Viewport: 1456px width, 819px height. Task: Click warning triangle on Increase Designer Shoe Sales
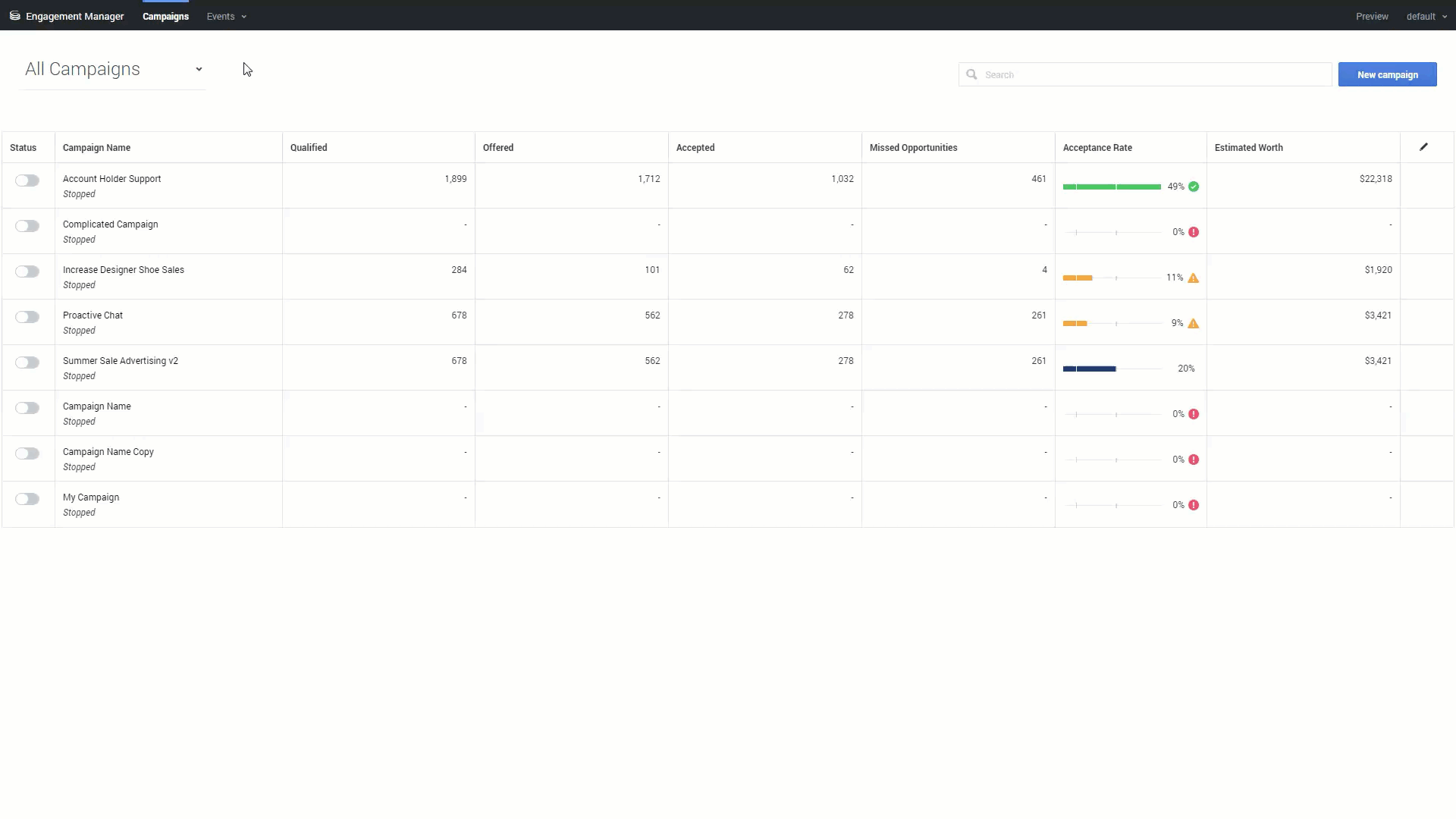1194,278
